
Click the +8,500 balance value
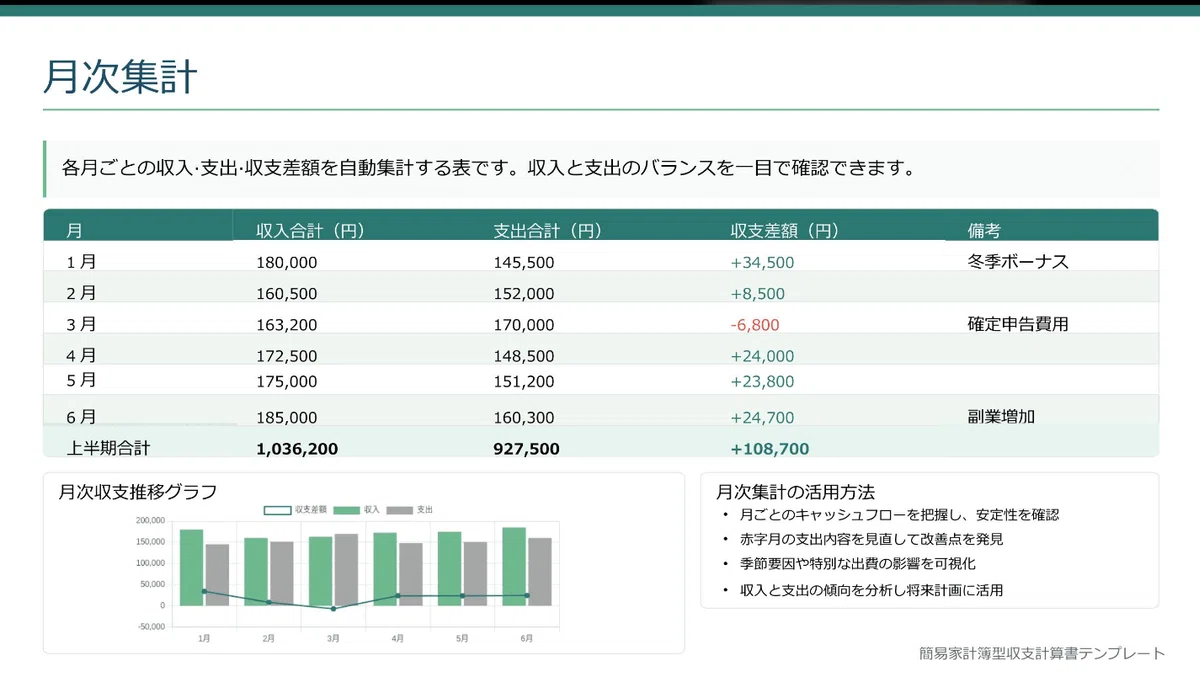pos(758,294)
